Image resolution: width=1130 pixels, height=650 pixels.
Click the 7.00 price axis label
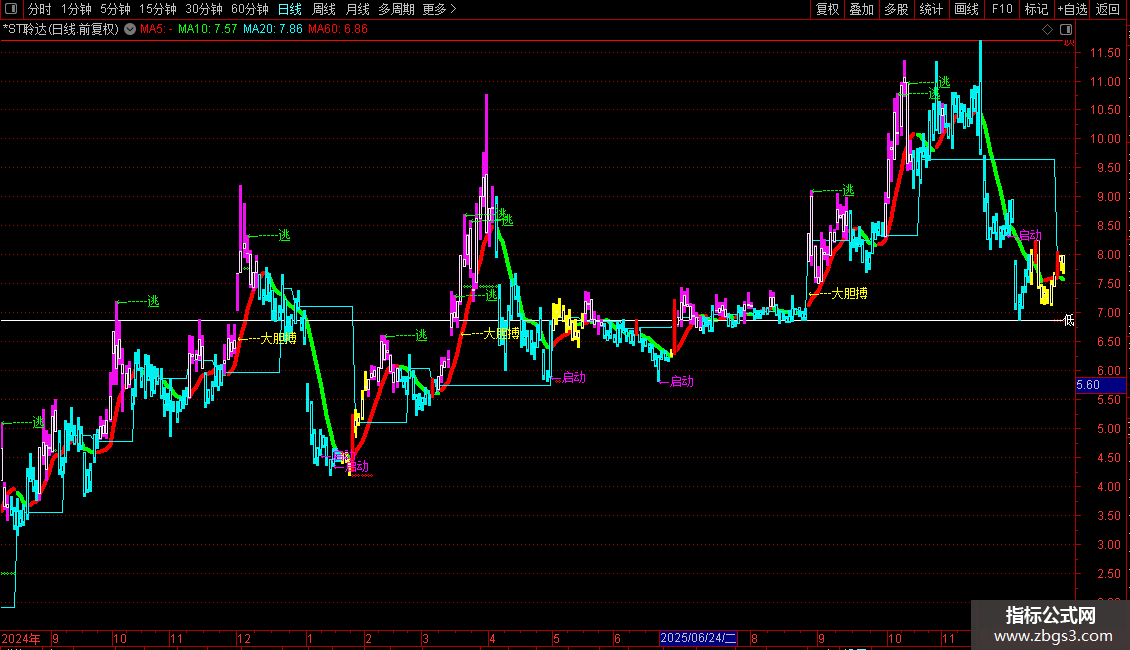tap(1108, 313)
